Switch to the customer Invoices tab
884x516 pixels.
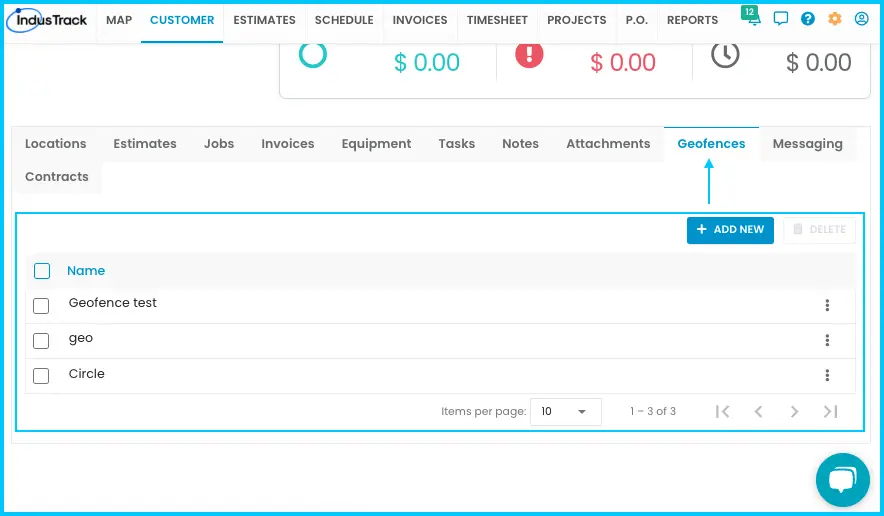coord(288,144)
